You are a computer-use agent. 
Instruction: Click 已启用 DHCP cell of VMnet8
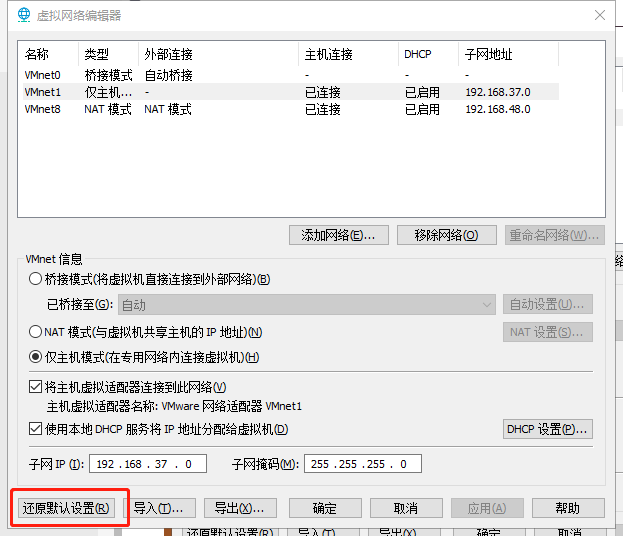(422, 109)
